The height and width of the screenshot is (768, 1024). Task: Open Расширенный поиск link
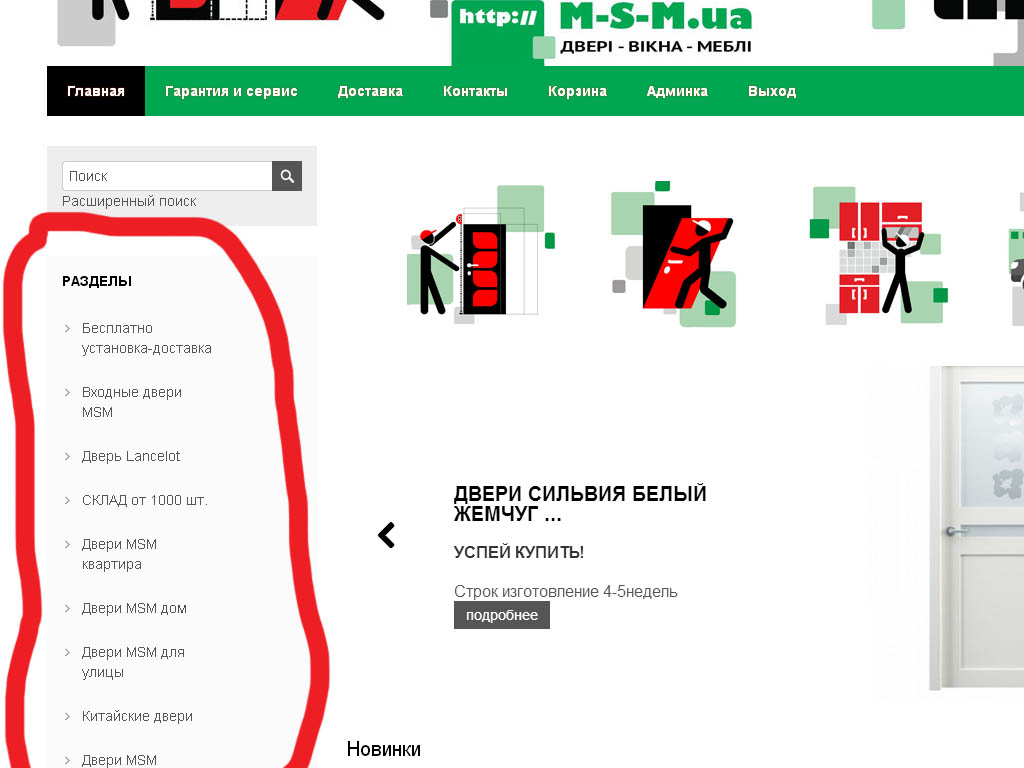coord(129,201)
